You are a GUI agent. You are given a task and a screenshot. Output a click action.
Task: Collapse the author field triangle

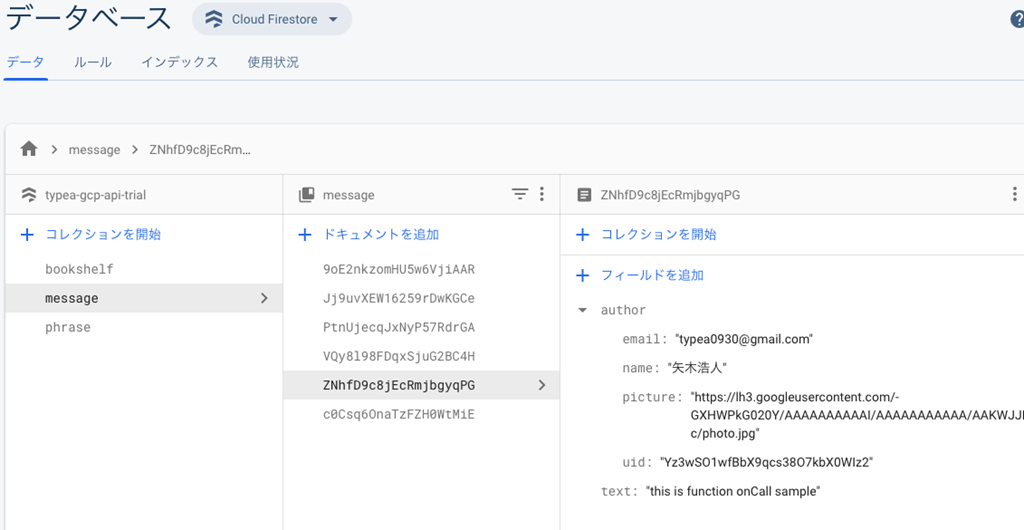(583, 310)
